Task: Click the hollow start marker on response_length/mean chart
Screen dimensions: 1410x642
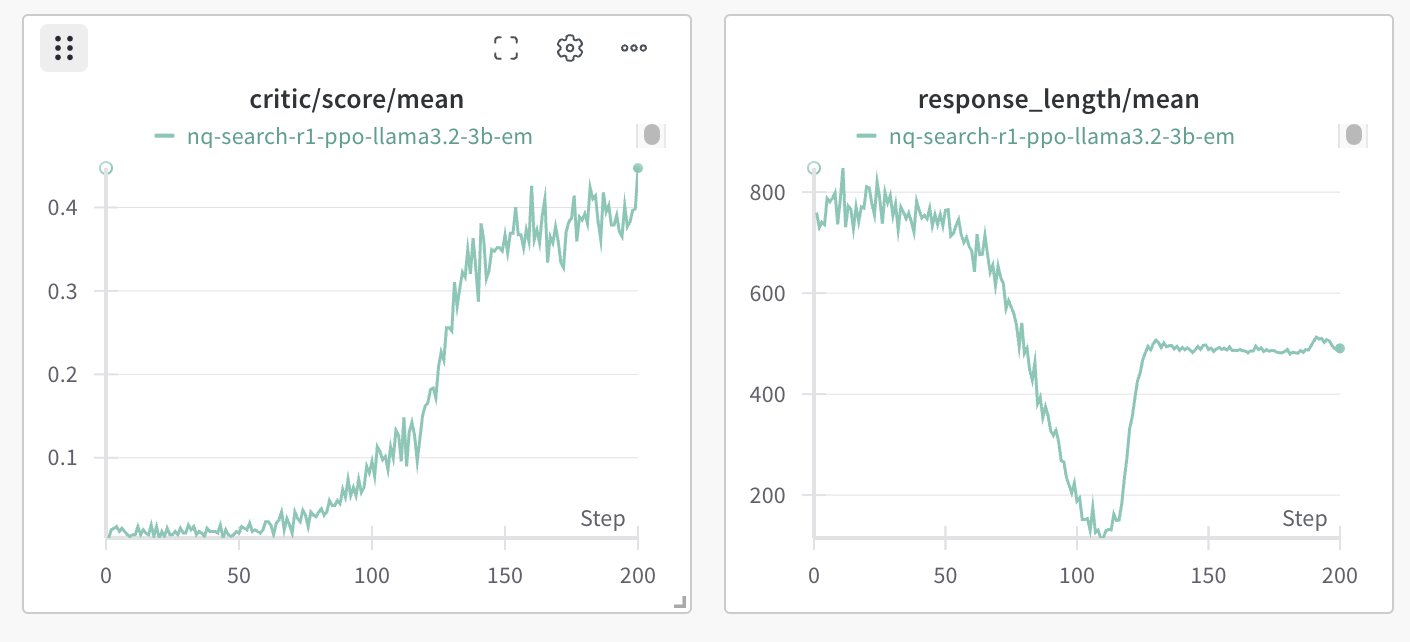Action: click(814, 168)
